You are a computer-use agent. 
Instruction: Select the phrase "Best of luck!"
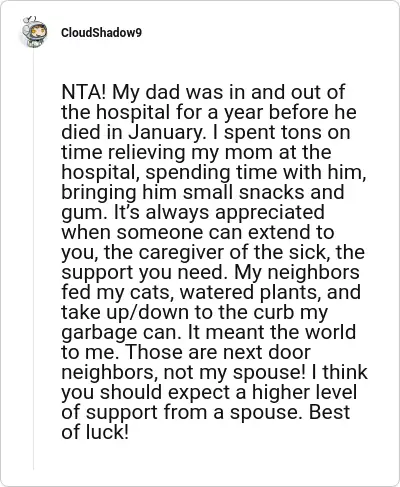[206, 422]
